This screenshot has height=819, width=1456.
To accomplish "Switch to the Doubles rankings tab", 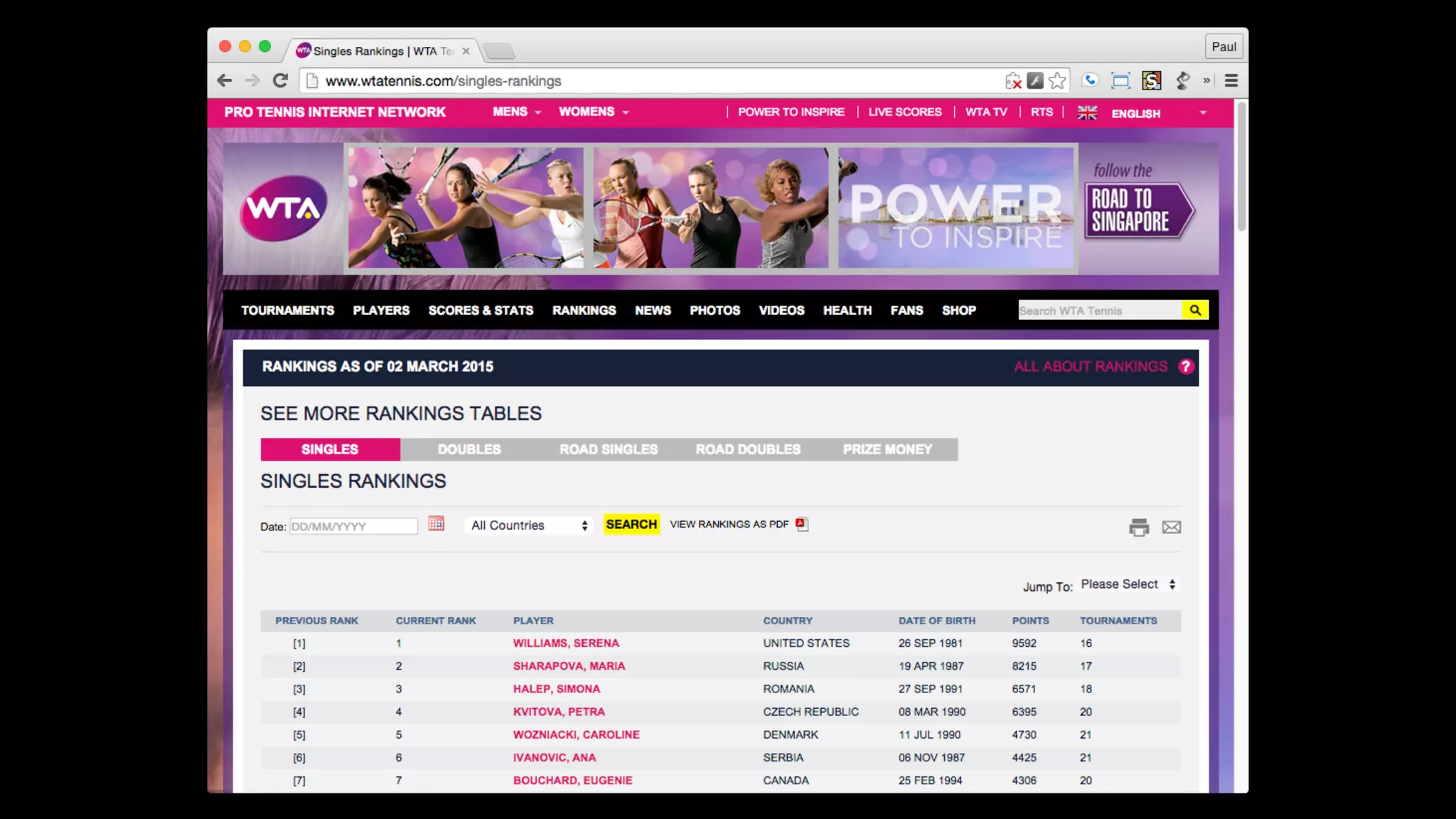I will pyautogui.click(x=469, y=449).
